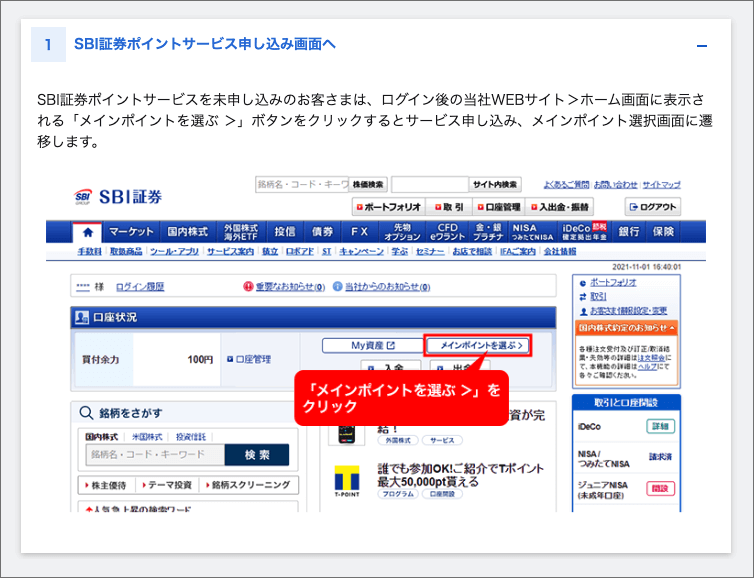The width and height of the screenshot is (754, 578).
Task: Open the 先物オプション tab
Action: click(x=402, y=232)
